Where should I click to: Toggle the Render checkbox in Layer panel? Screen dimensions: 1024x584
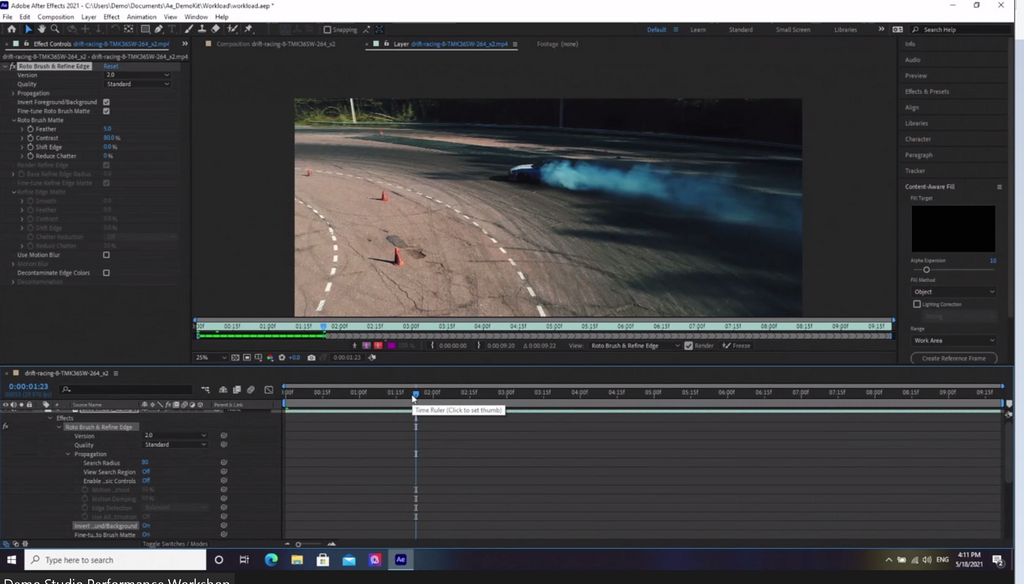[688, 346]
